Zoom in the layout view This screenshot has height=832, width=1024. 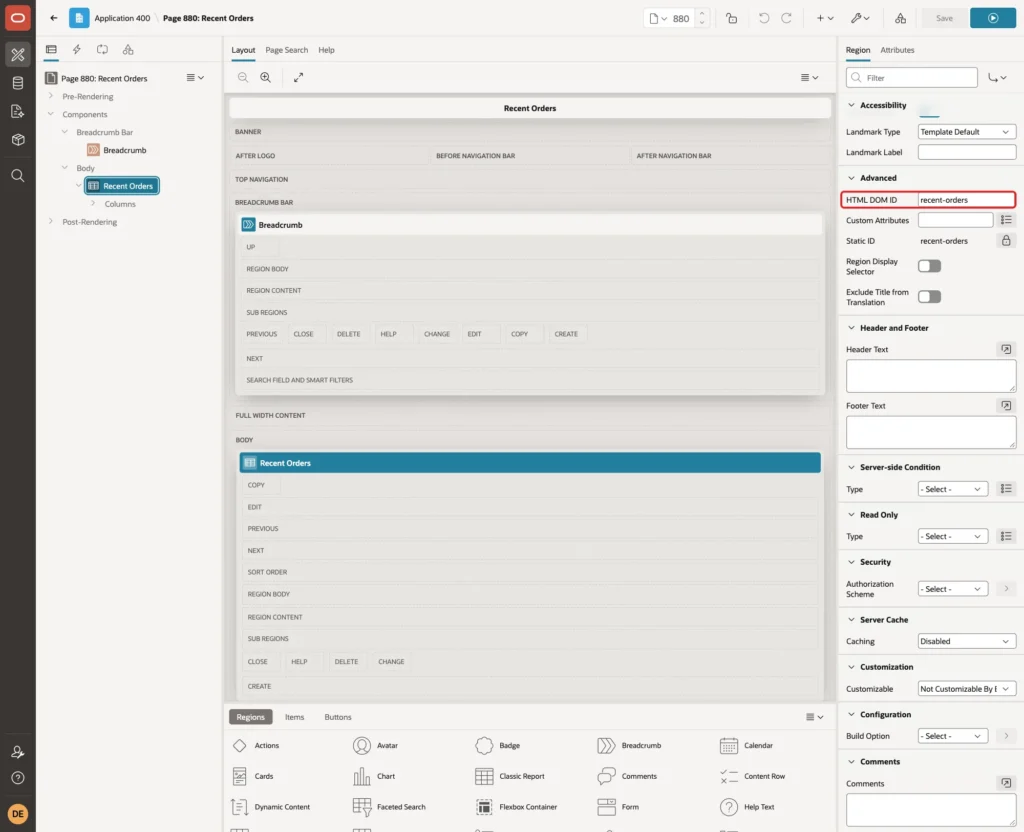[x=266, y=77]
